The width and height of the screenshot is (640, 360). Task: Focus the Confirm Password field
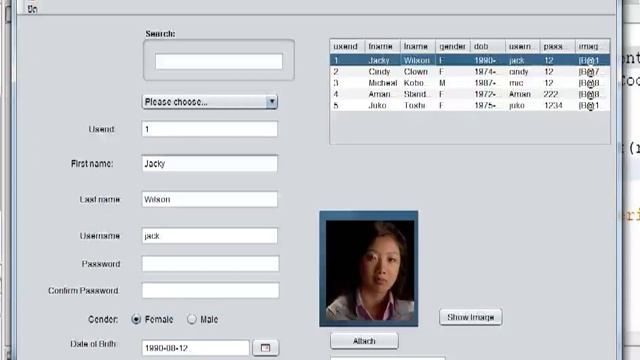coord(211,291)
